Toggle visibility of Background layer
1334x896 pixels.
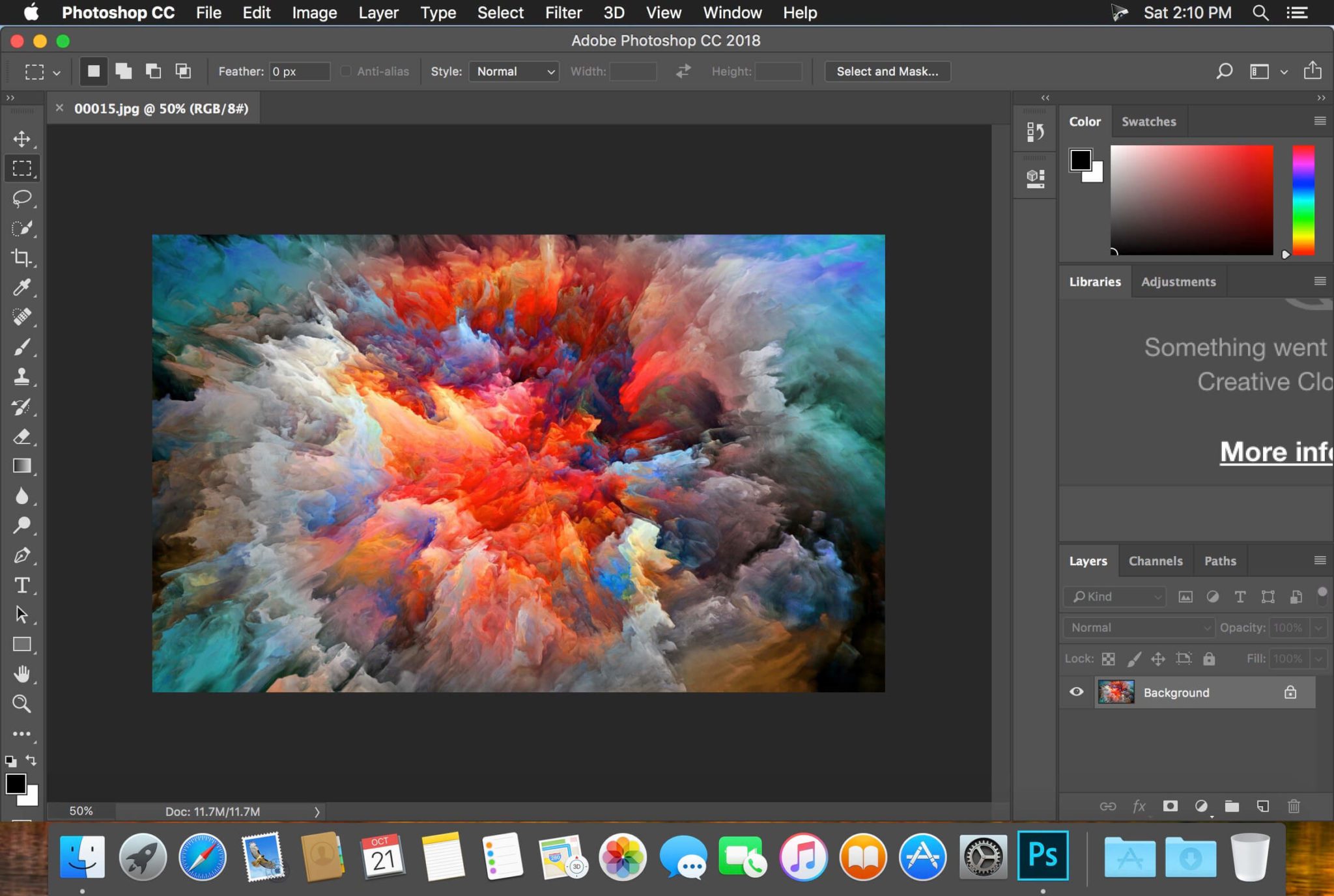tap(1077, 691)
